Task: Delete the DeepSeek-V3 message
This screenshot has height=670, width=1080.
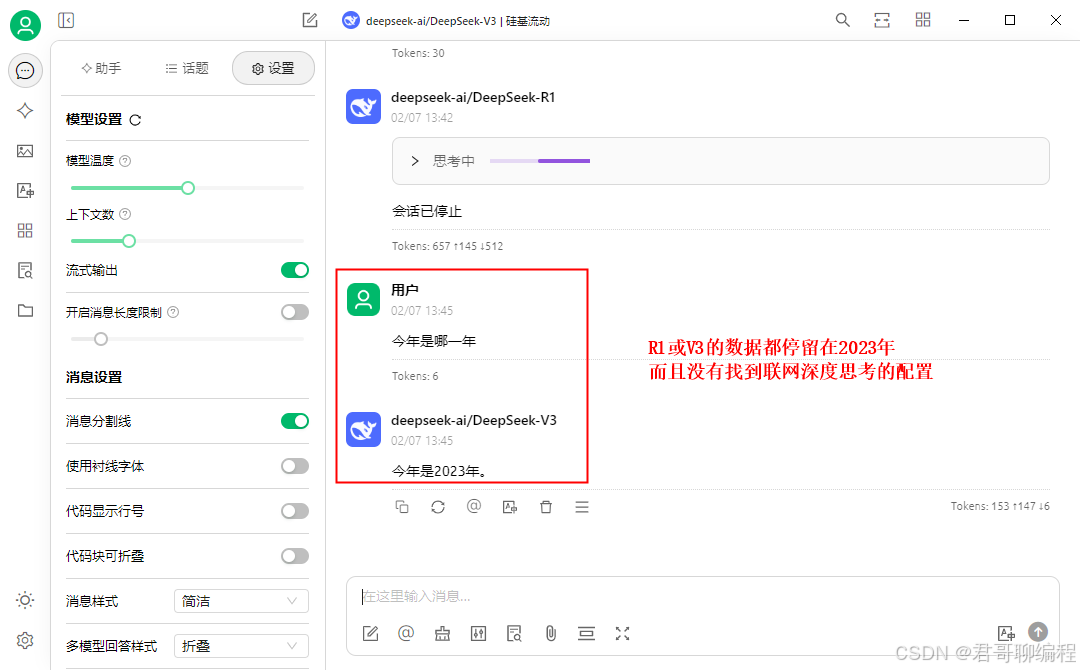Action: point(546,507)
